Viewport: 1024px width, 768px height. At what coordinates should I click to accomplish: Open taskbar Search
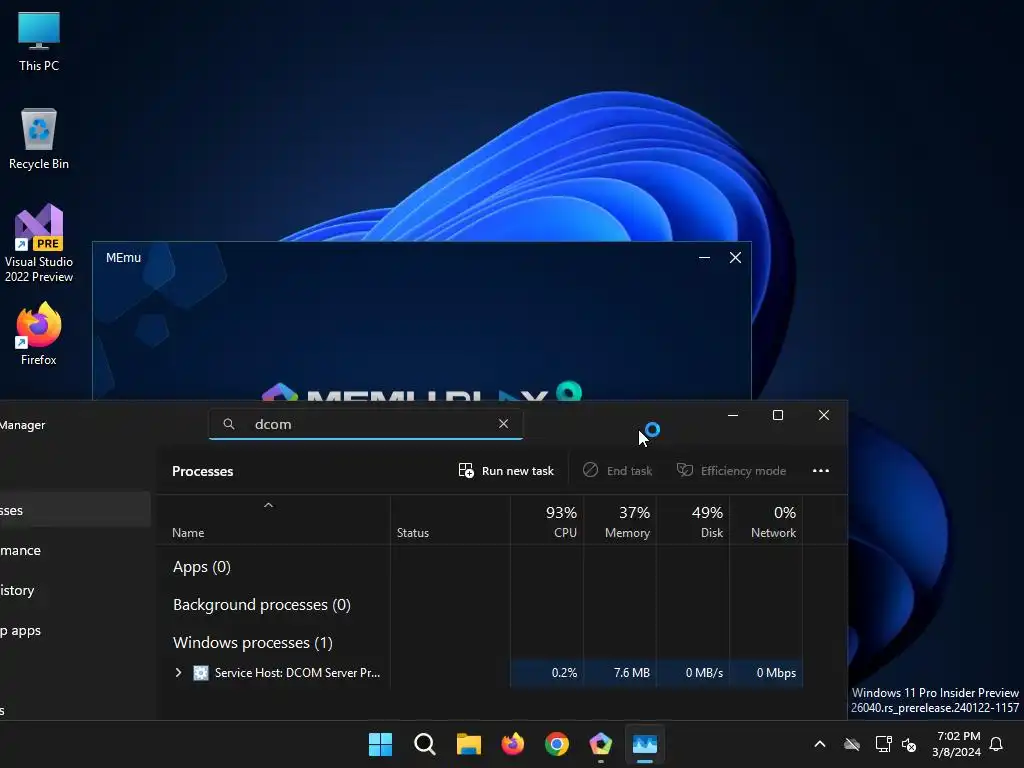point(424,744)
